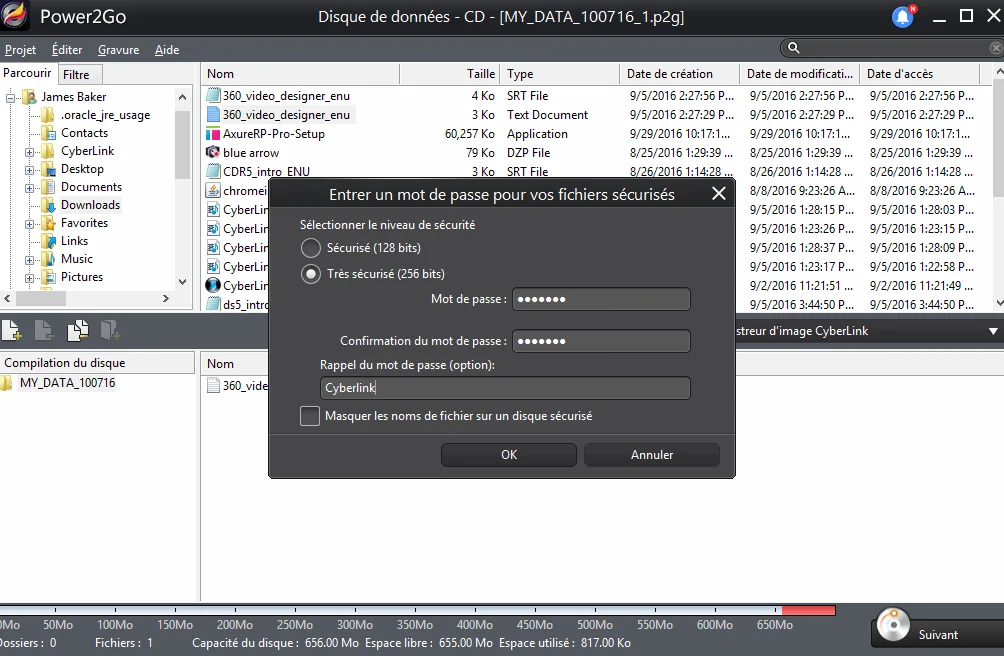Open the enregistreur d'image CyberLink dropdown
The height and width of the screenshot is (656, 1004).
[993, 332]
